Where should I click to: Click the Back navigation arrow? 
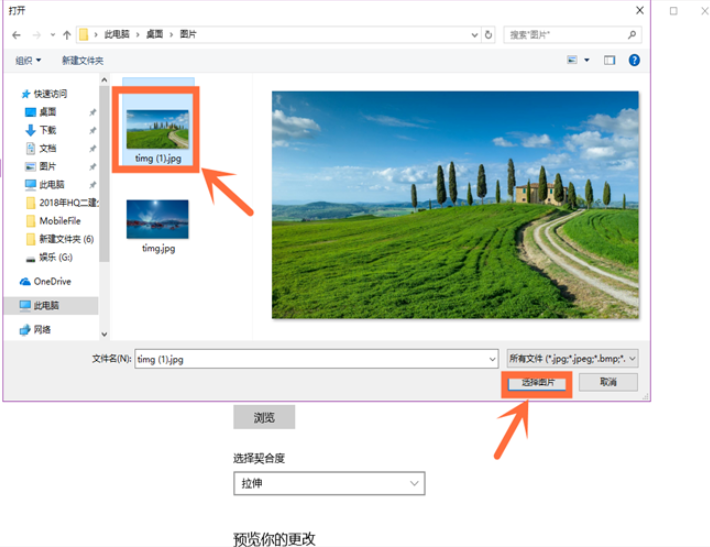(x=16, y=34)
